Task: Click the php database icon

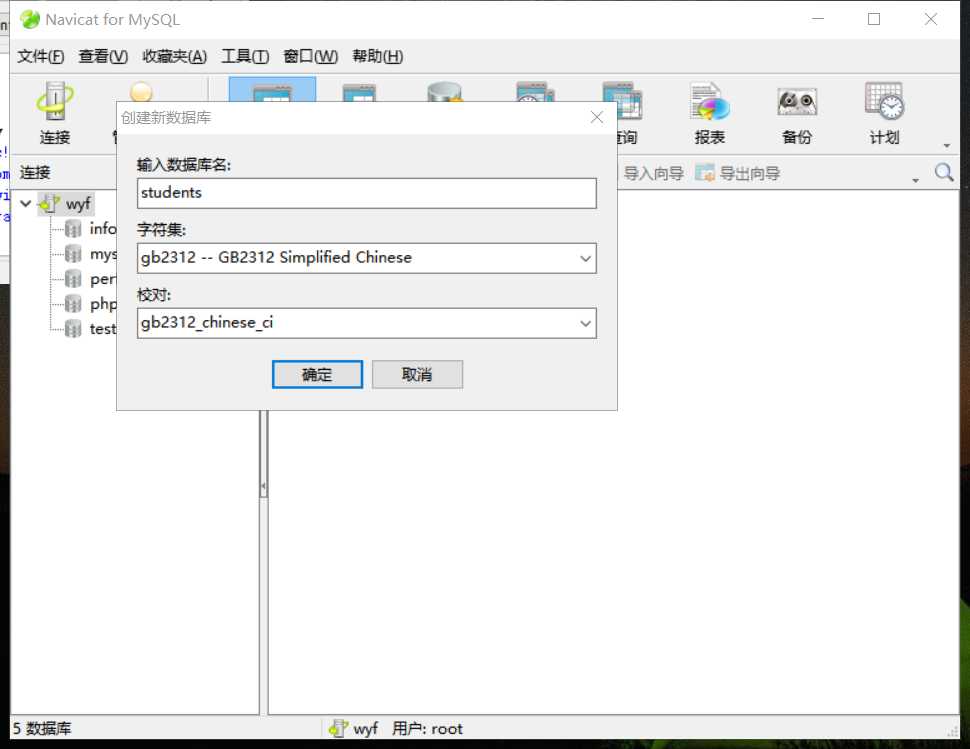Action: pos(73,304)
